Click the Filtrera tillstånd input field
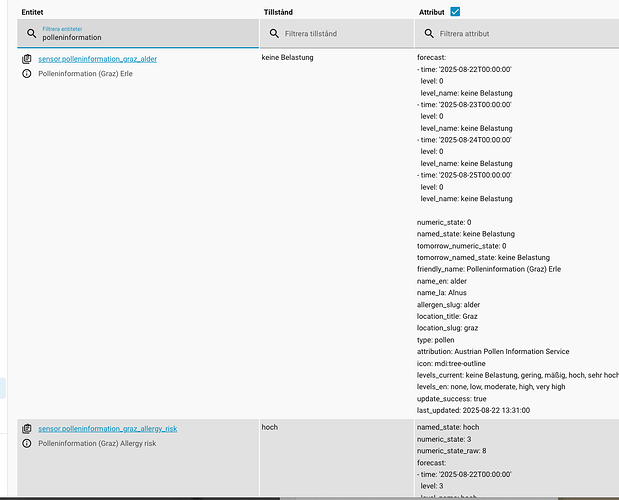Image resolution: width=619 pixels, height=500 pixels. pyautogui.click(x=340, y=34)
